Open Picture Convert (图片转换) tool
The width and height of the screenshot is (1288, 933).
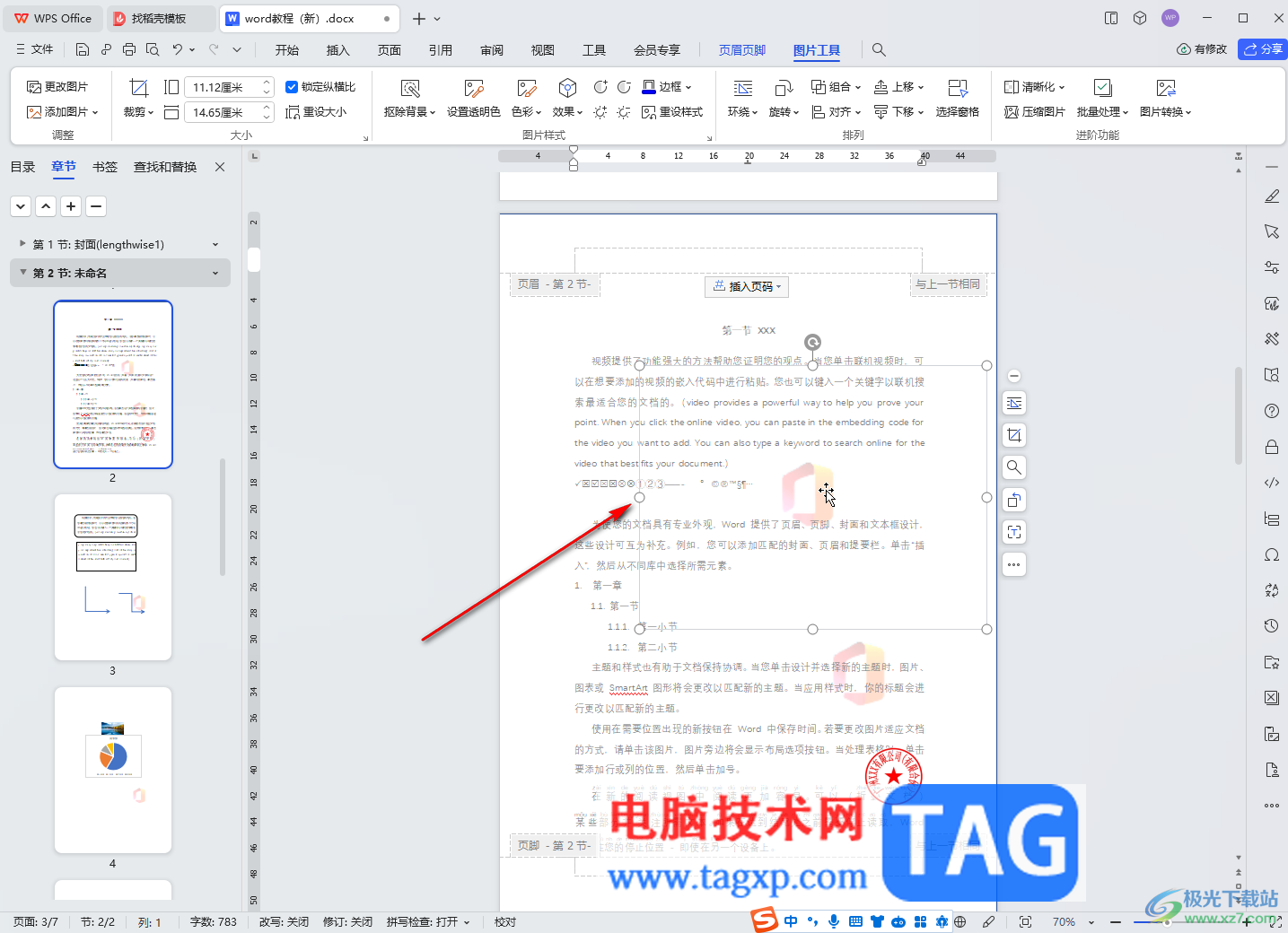(x=1166, y=99)
